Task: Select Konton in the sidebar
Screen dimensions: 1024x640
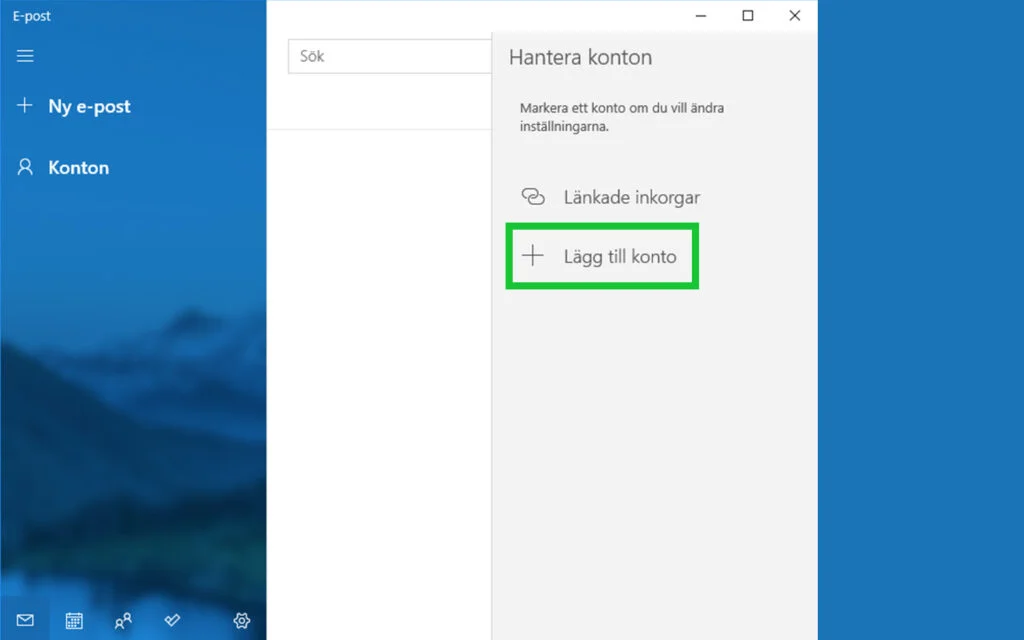Action: pyautogui.click(x=78, y=167)
